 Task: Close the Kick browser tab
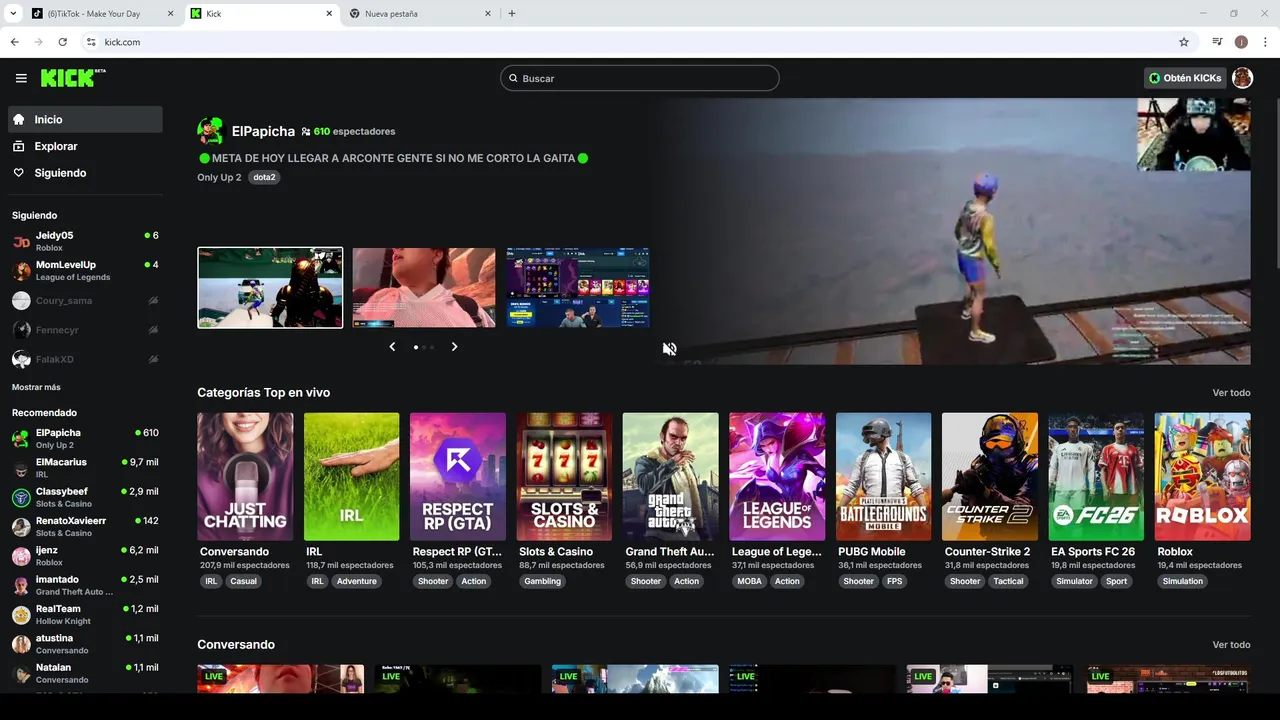[330, 14]
